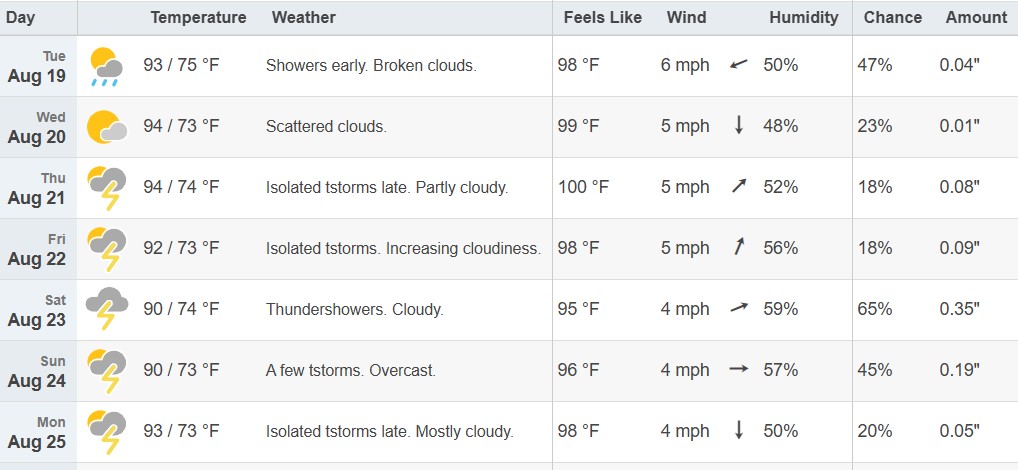Click the Amount column header
Screen dimensions: 1018x470
point(976,18)
